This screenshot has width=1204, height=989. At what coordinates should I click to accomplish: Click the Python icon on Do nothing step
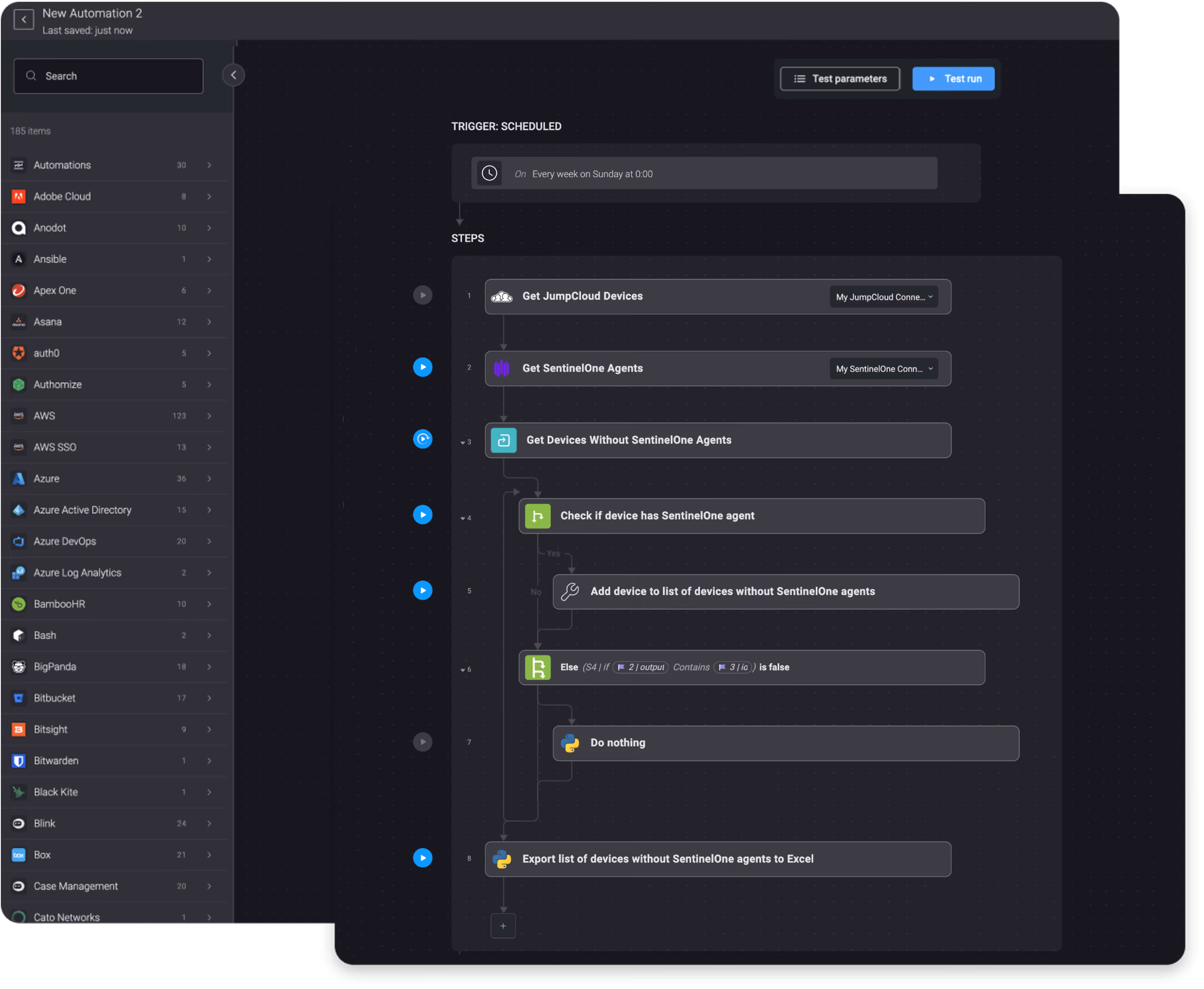[x=571, y=744]
